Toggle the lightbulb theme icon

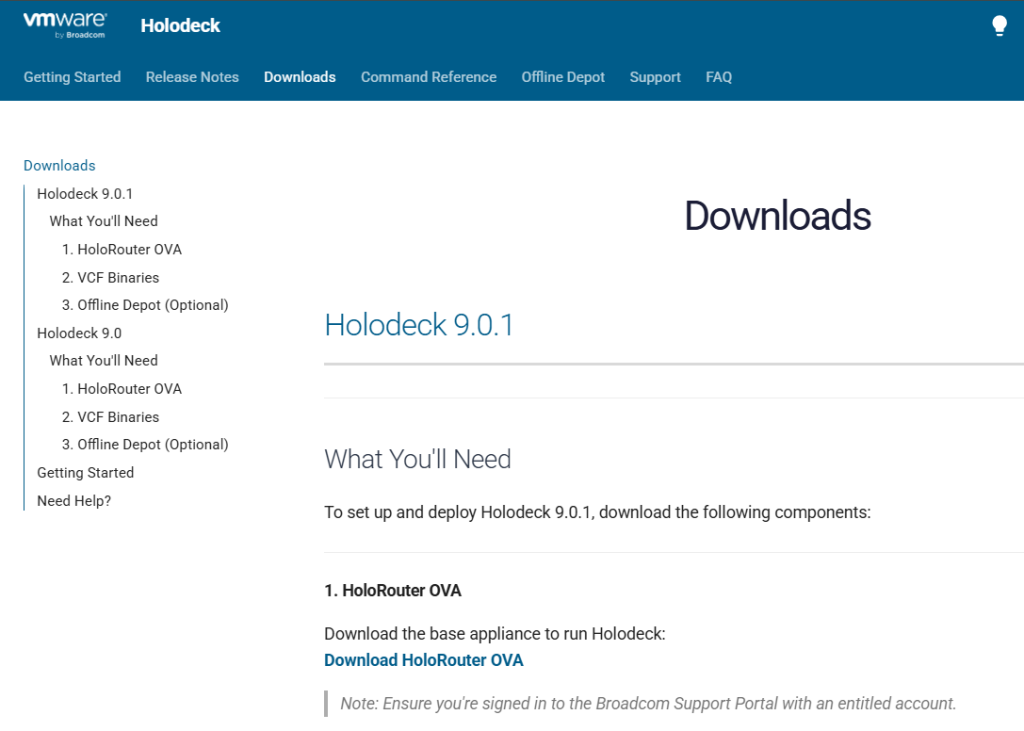click(x=998, y=26)
